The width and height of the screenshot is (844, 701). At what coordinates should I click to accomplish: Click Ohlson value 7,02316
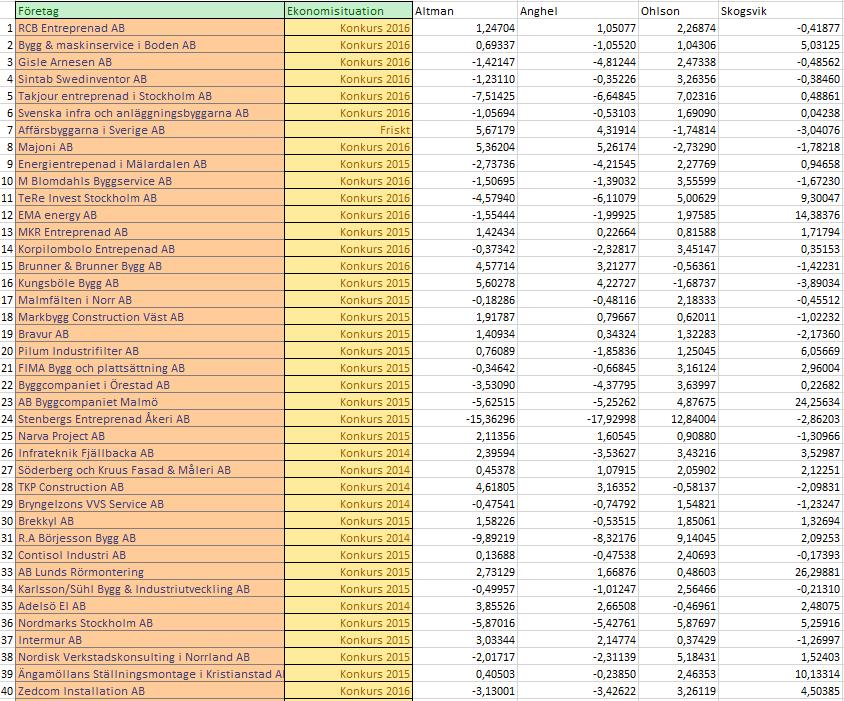pos(678,96)
